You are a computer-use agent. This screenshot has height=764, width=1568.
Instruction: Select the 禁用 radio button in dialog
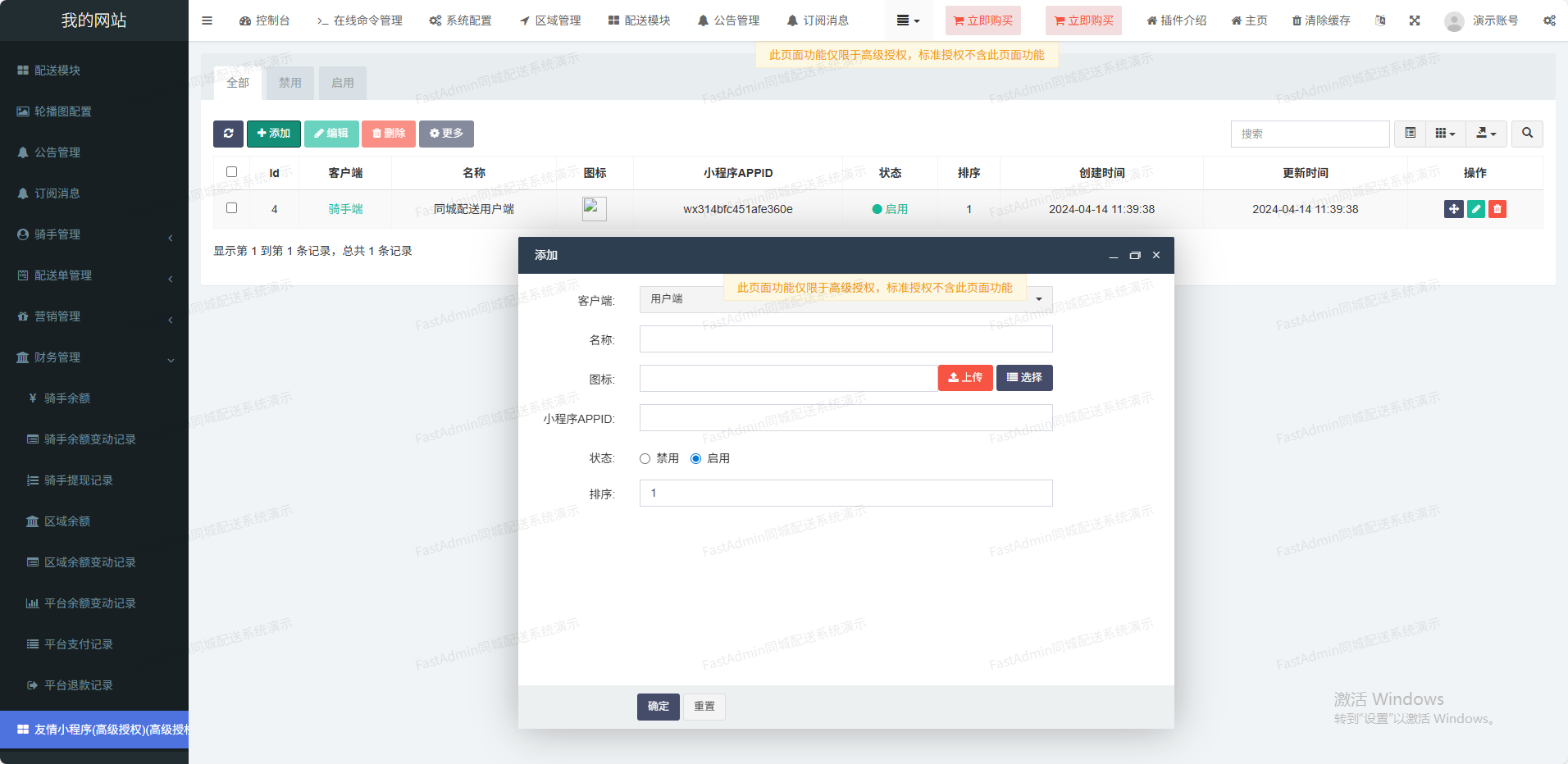point(645,459)
